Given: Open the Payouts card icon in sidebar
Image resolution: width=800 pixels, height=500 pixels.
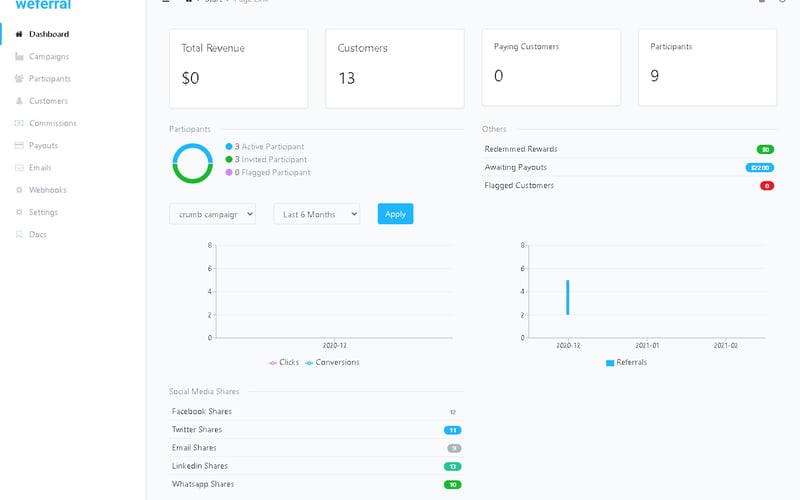Looking at the screenshot, I should tap(19, 145).
